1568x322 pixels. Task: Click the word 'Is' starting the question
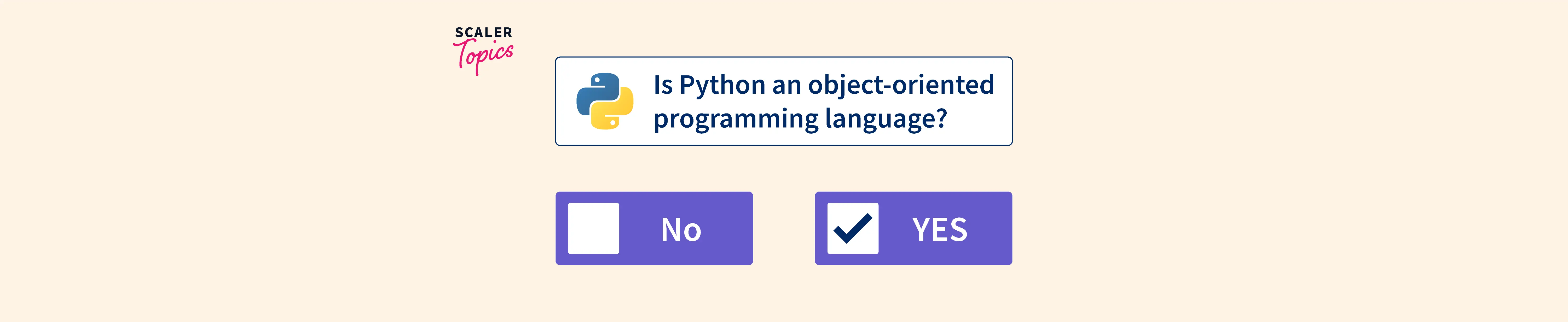click(x=663, y=85)
